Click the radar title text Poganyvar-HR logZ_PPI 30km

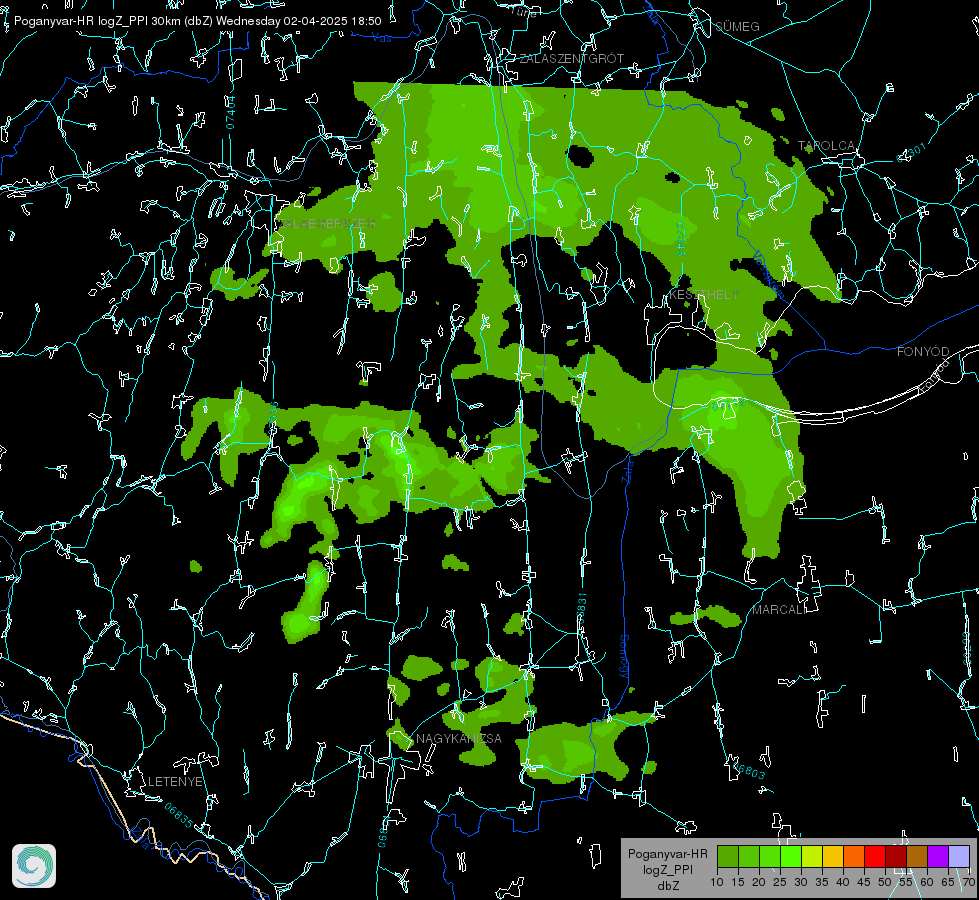pyautogui.click(x=97, y=21)
